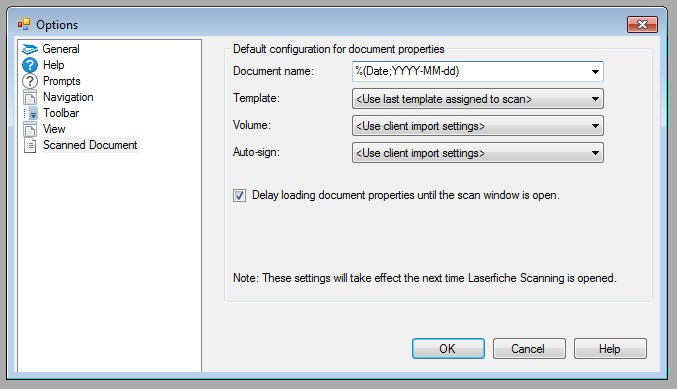This screenshot has height=389, width=677.
Task: Click the Help button at bottom
Action: pos(610,348)
